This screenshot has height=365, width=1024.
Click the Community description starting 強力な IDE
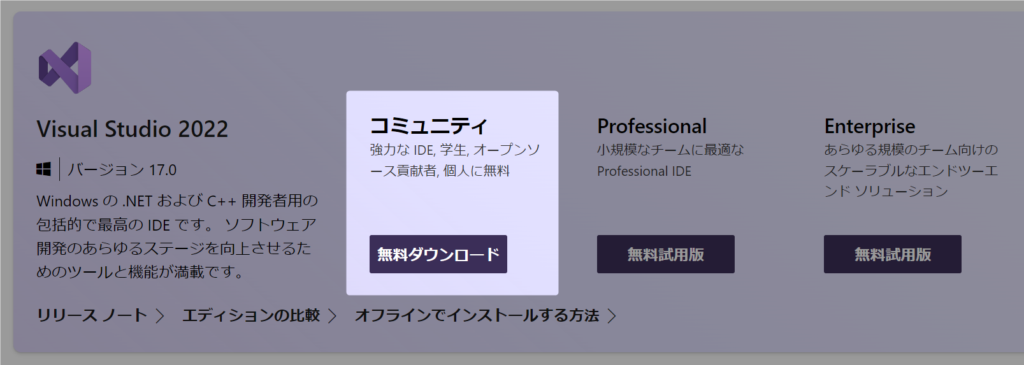click(x=455, y=161)
